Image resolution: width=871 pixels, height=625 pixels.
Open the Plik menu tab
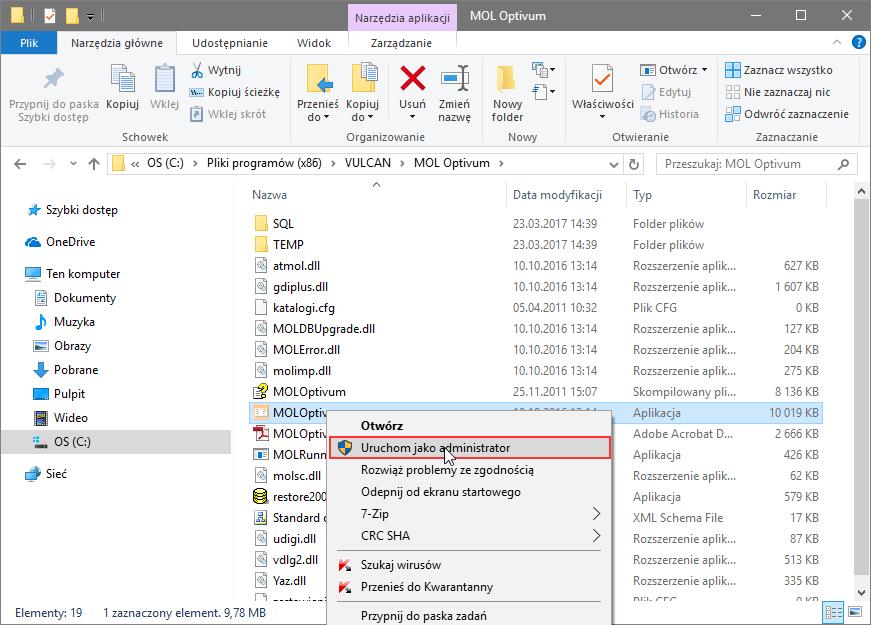coord(29,43)
